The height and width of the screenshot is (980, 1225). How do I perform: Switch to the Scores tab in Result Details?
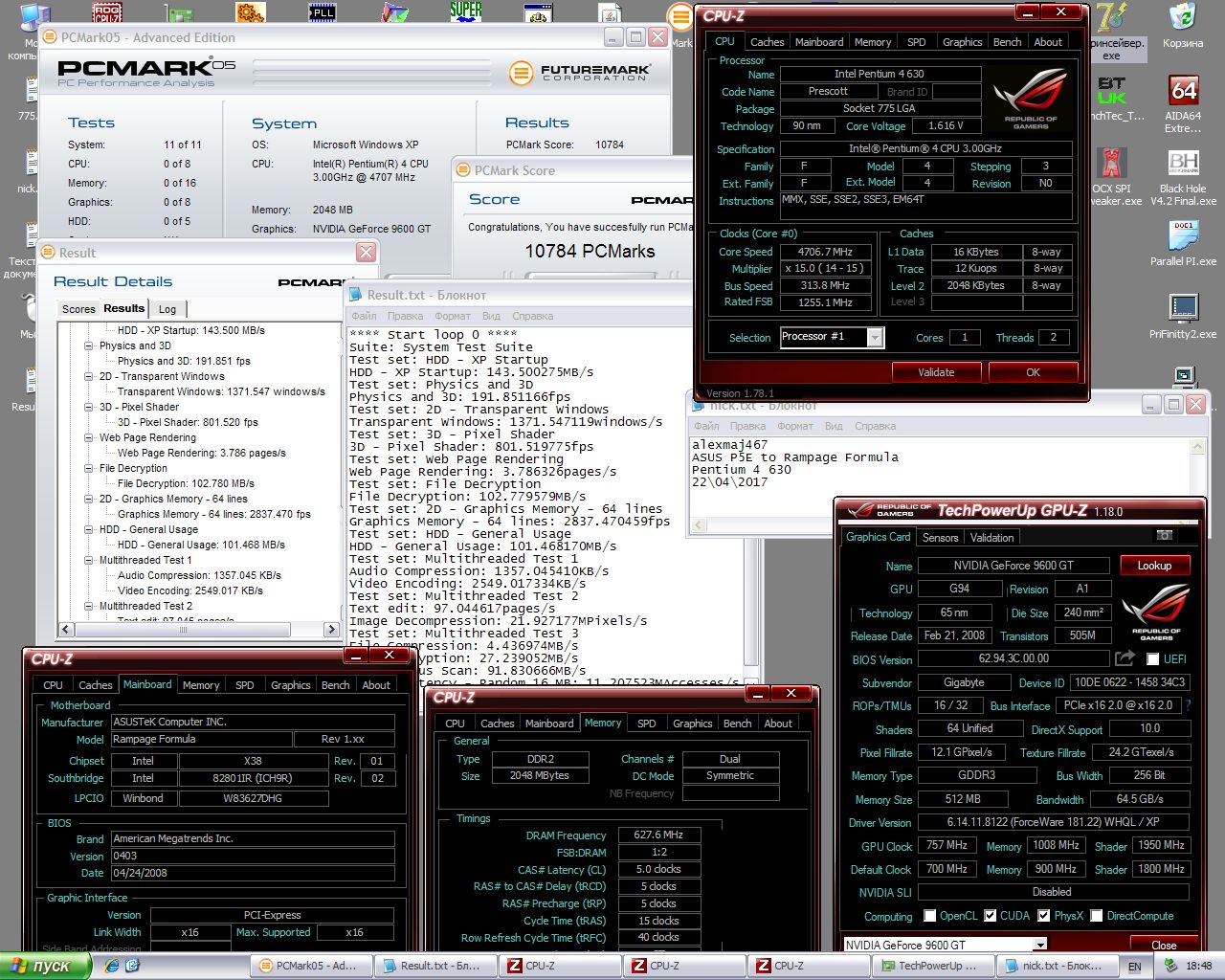78,309
